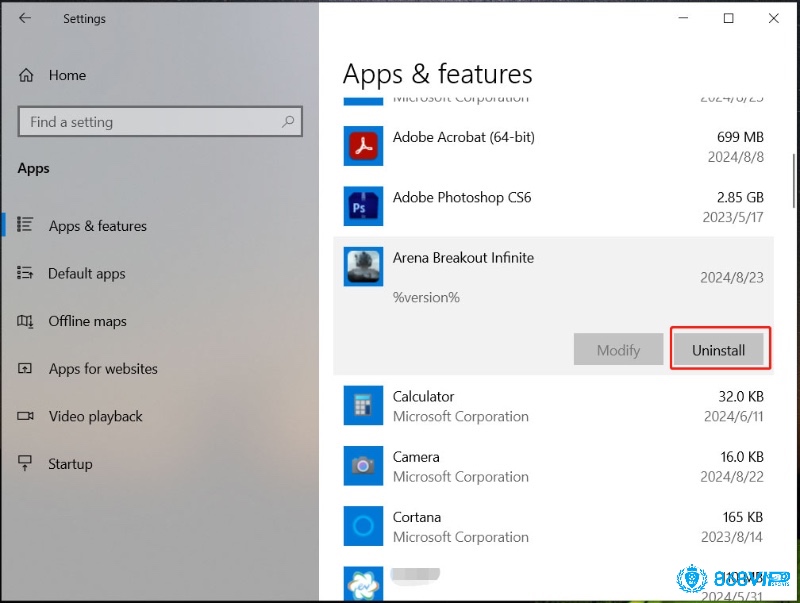Click the grayed-out Modify button

(618, 349)
